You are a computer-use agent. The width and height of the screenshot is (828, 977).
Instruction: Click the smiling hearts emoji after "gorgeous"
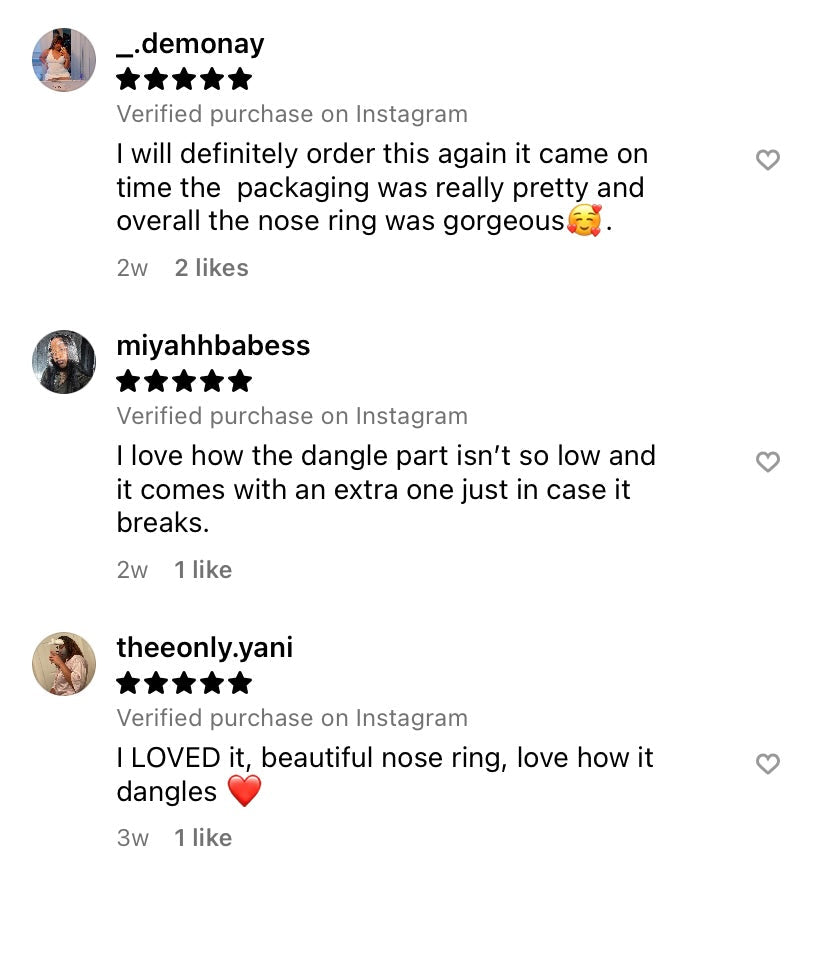(584, 221)
